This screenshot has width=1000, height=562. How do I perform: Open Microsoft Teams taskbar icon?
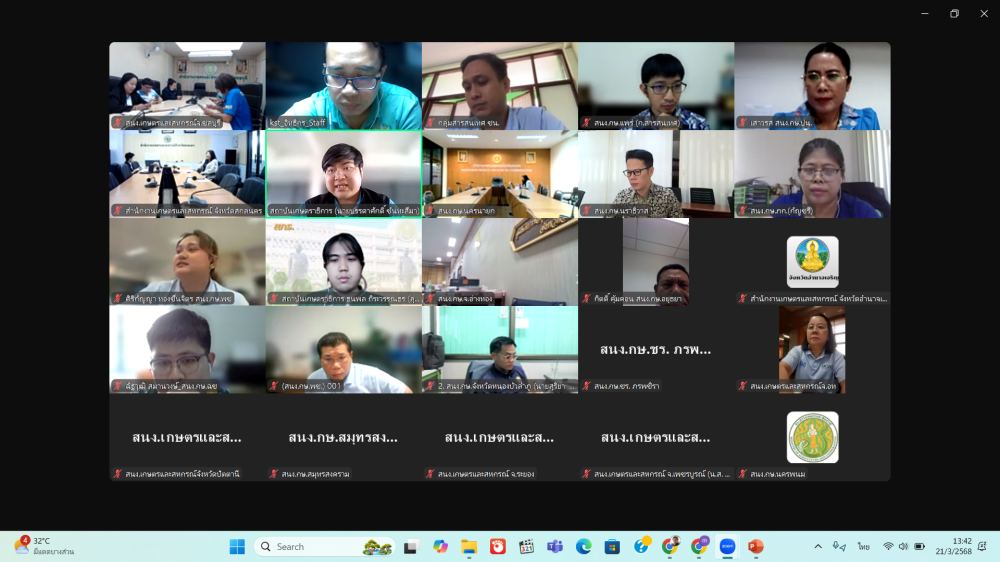555,546
